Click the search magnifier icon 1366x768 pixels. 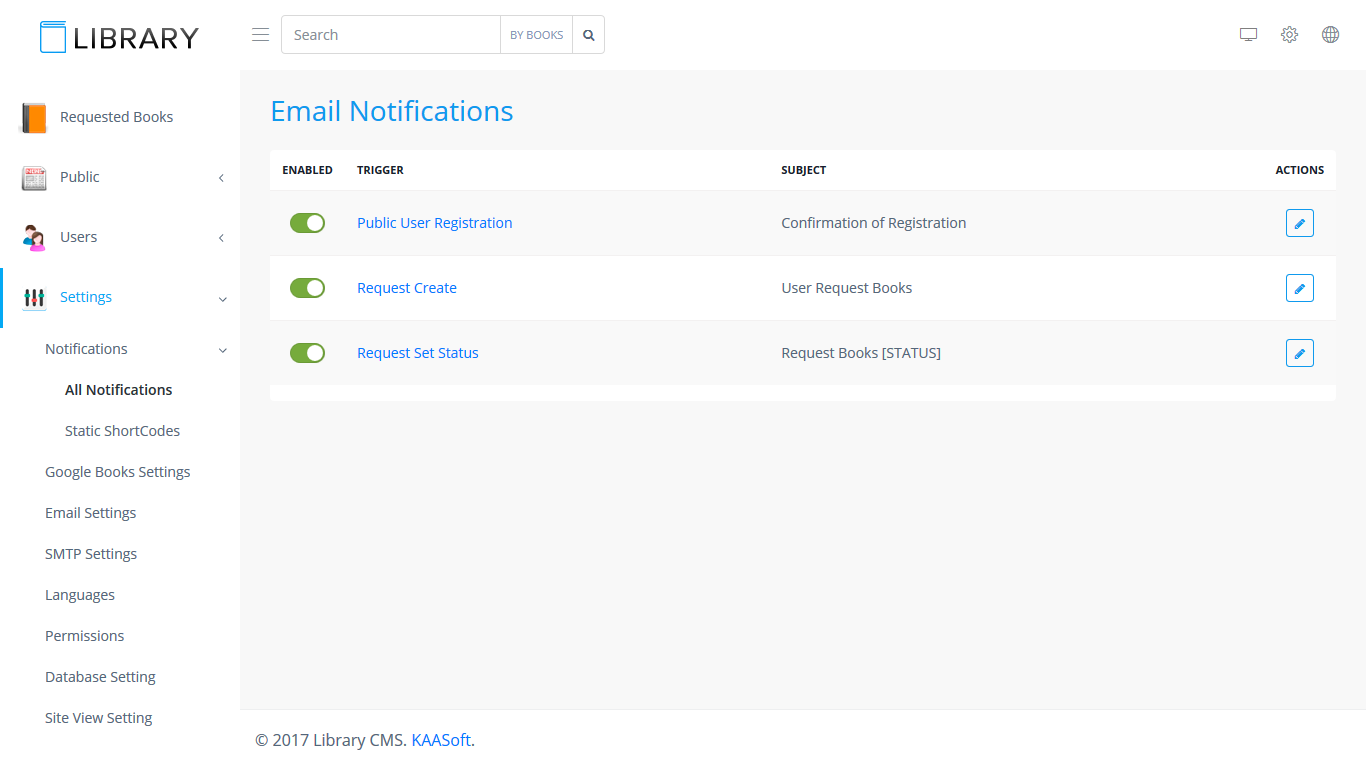click(x=589, y=35)
